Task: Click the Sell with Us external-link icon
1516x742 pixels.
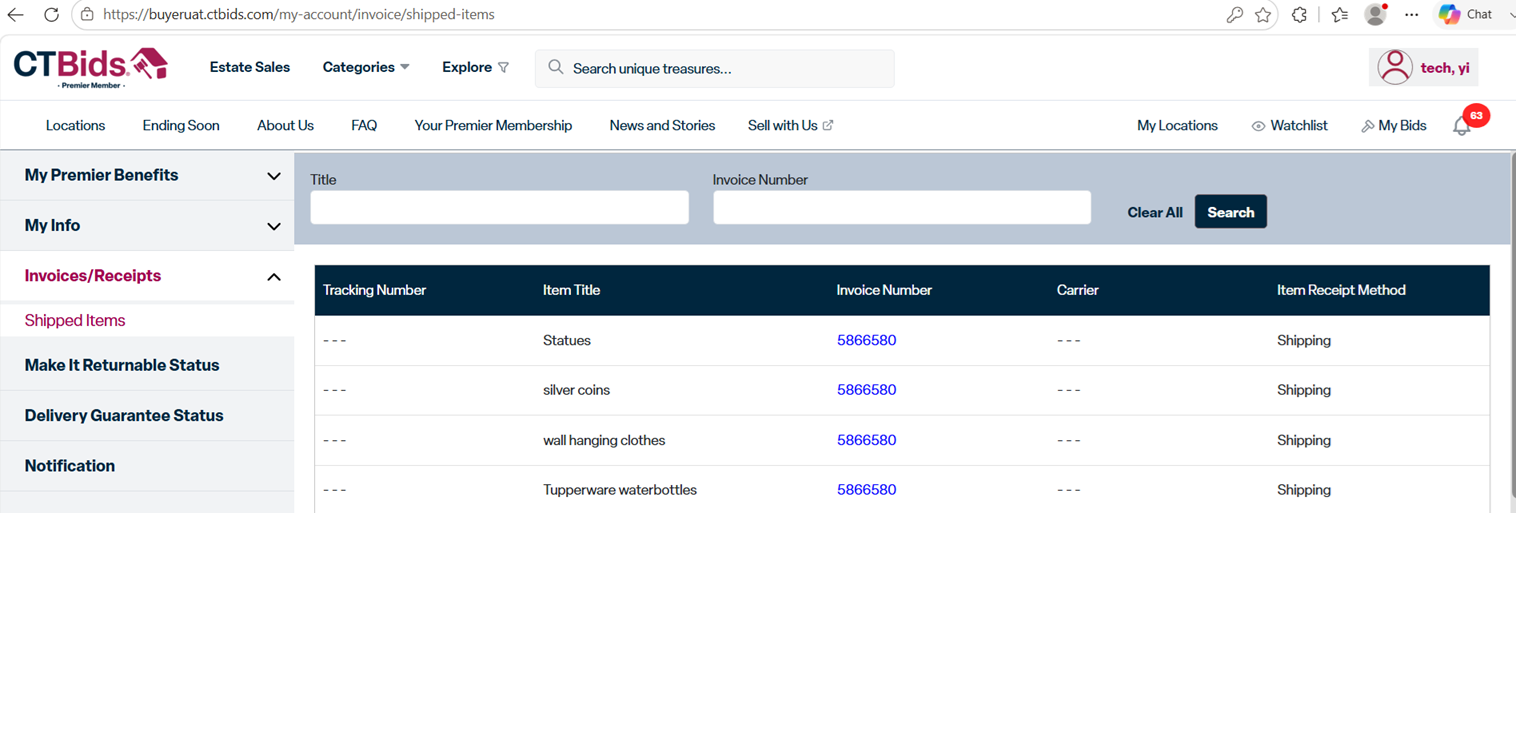Action: [828, 125]
